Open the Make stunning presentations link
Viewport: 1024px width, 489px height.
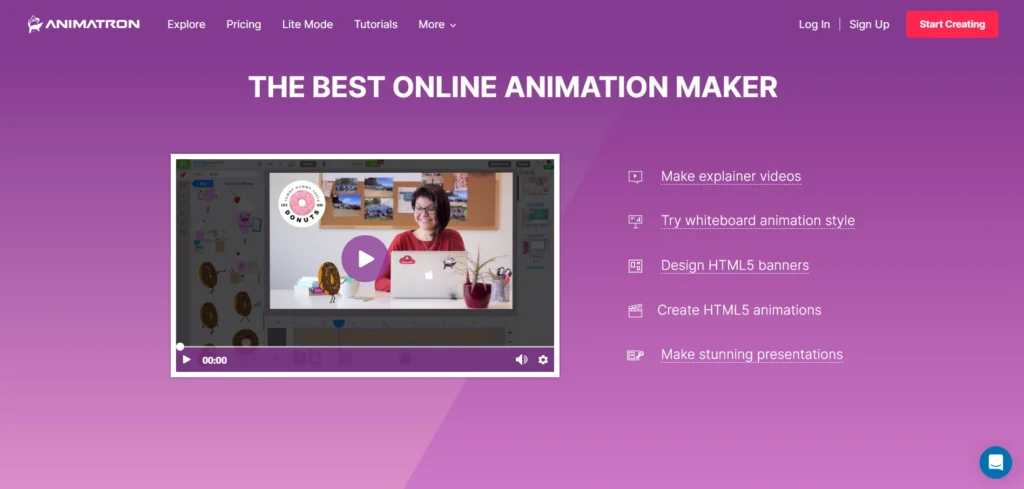(x=752, y=355)
